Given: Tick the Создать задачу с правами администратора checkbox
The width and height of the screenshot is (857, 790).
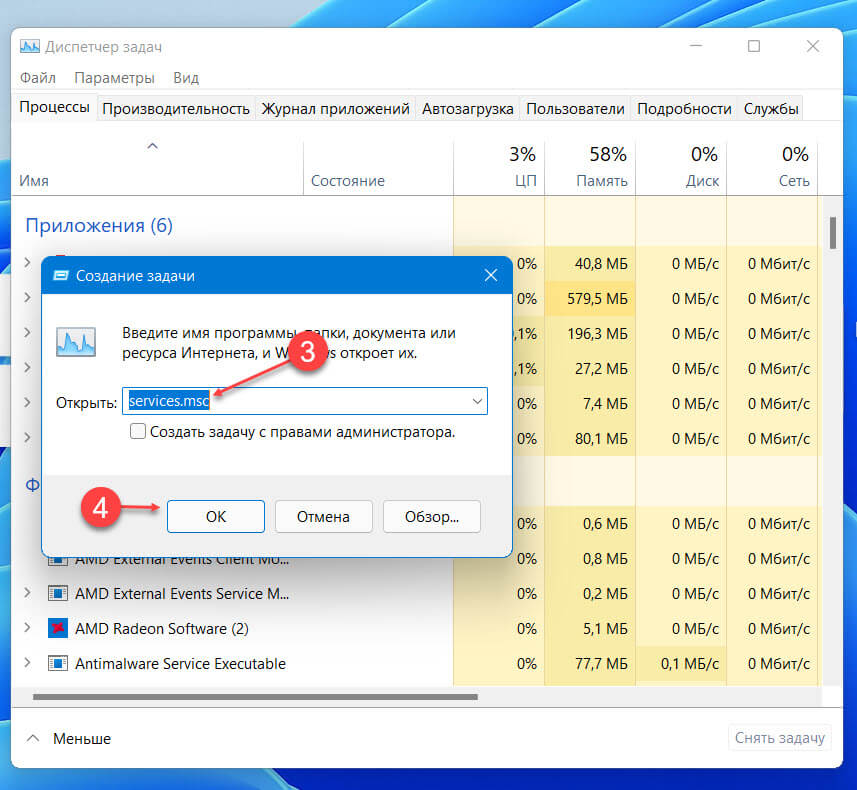Looking at the screenshot, I should [x=138, y=431].
